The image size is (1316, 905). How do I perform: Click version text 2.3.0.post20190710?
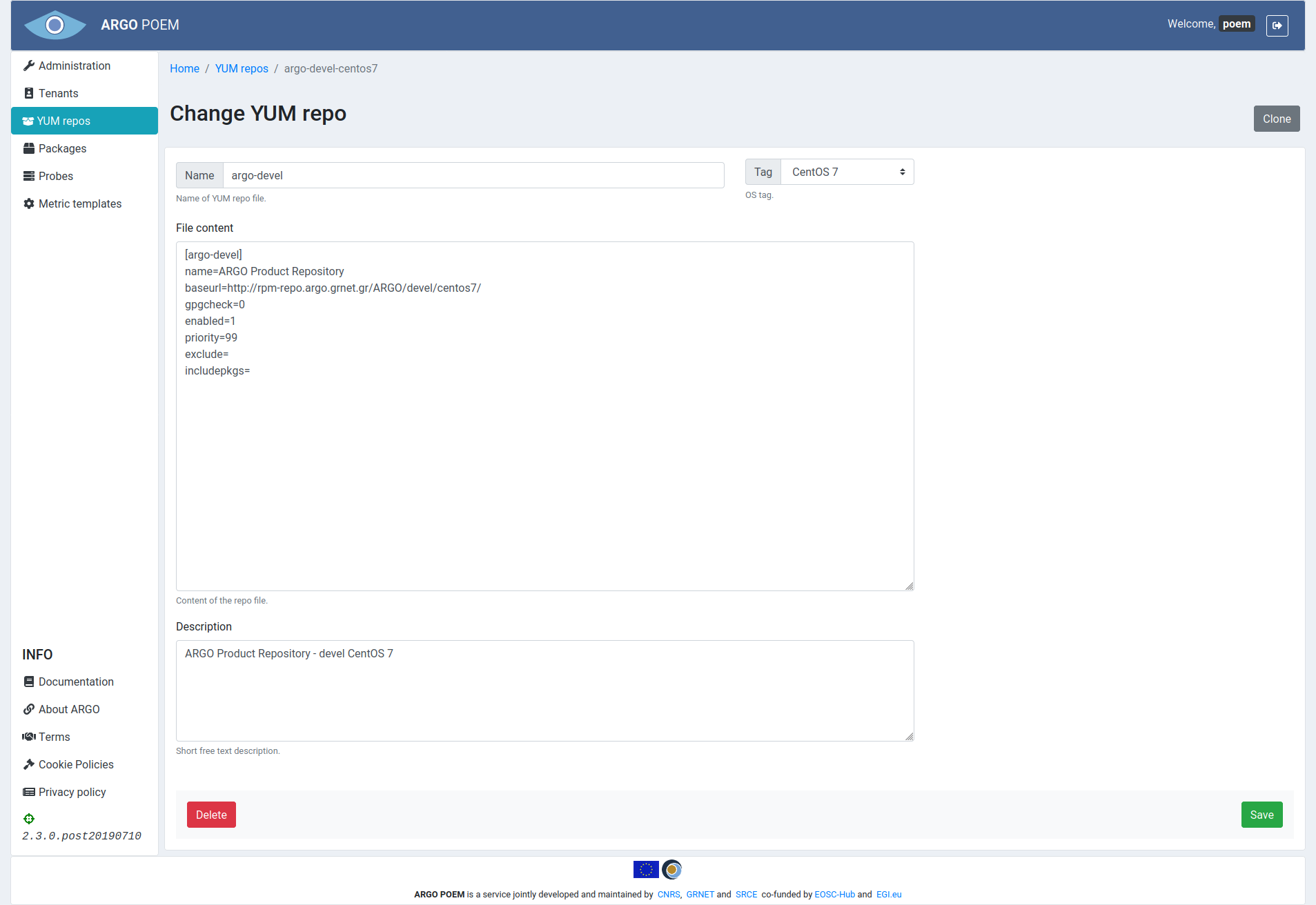[81, 836]
